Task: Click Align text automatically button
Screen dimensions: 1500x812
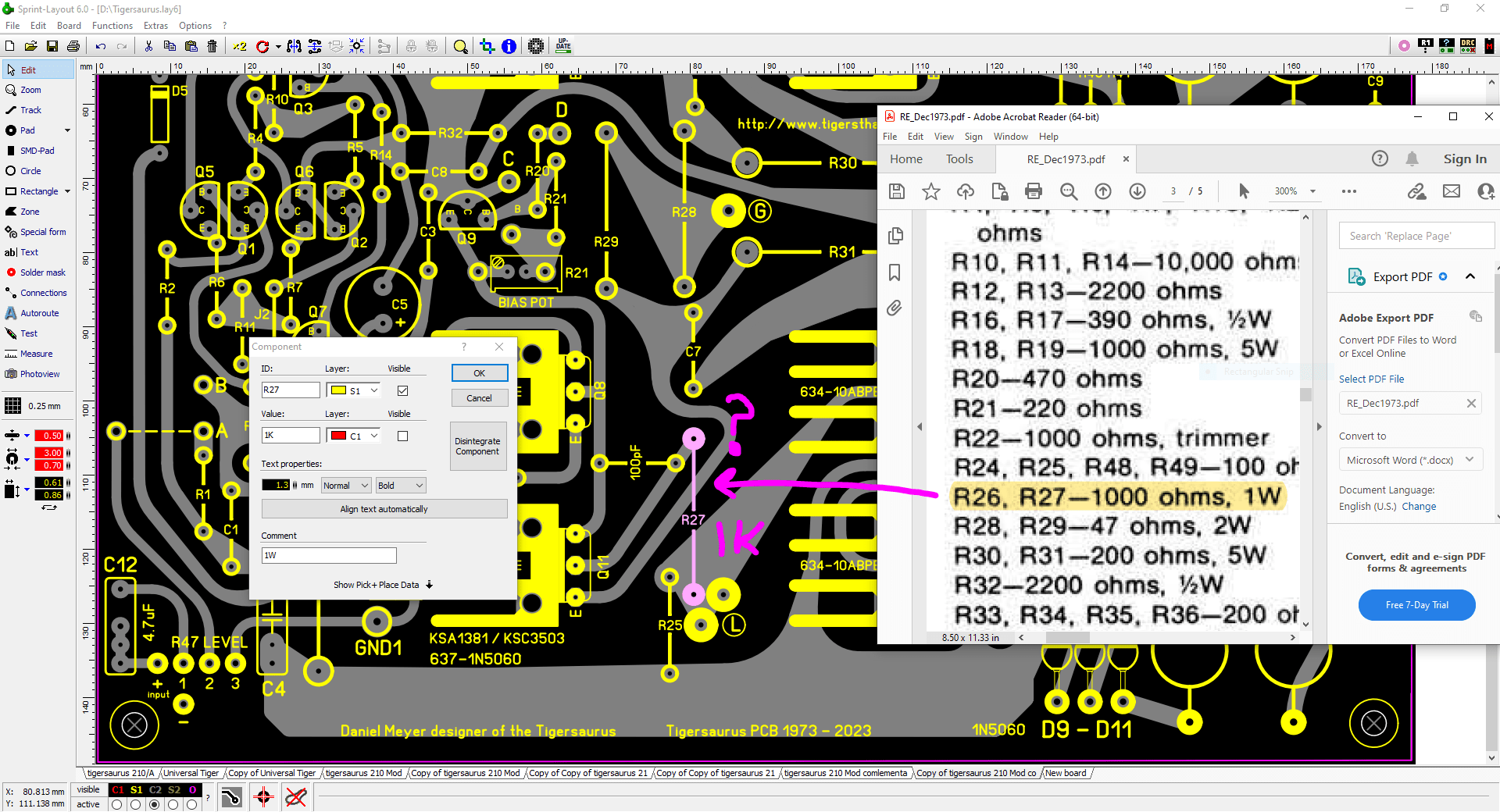Action: [x=384, y=509]
